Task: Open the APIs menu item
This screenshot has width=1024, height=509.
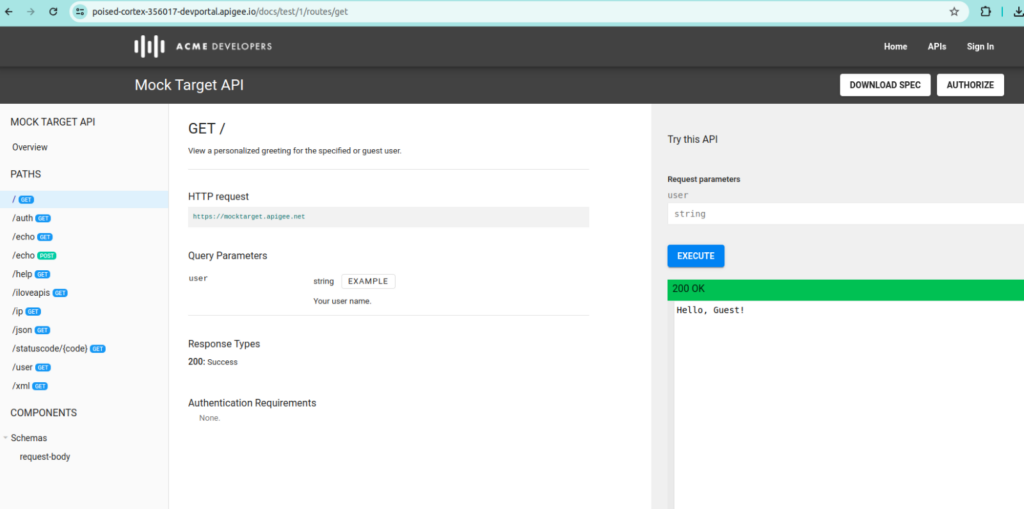Action: [937, 46]
